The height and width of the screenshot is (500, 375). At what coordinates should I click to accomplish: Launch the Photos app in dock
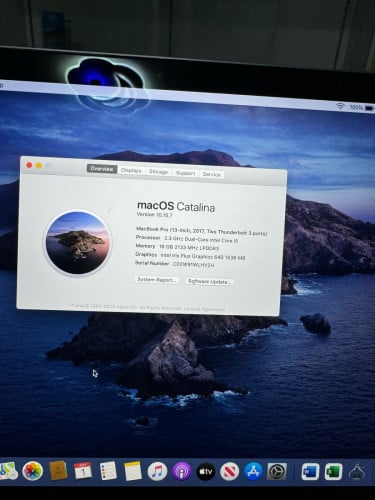pos(33,471)
